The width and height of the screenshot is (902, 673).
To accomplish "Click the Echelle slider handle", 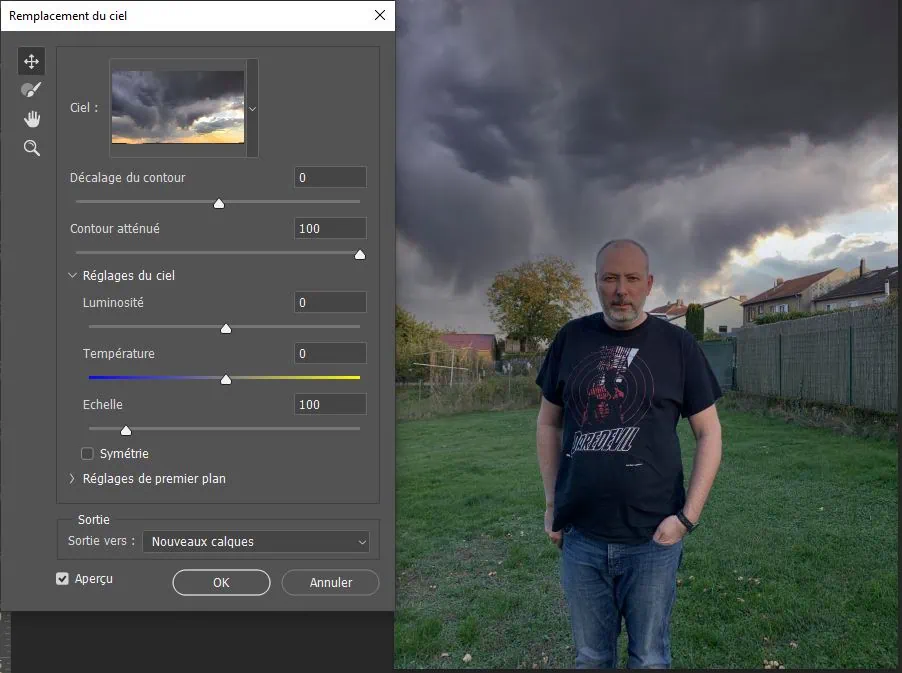I will 126,430.
